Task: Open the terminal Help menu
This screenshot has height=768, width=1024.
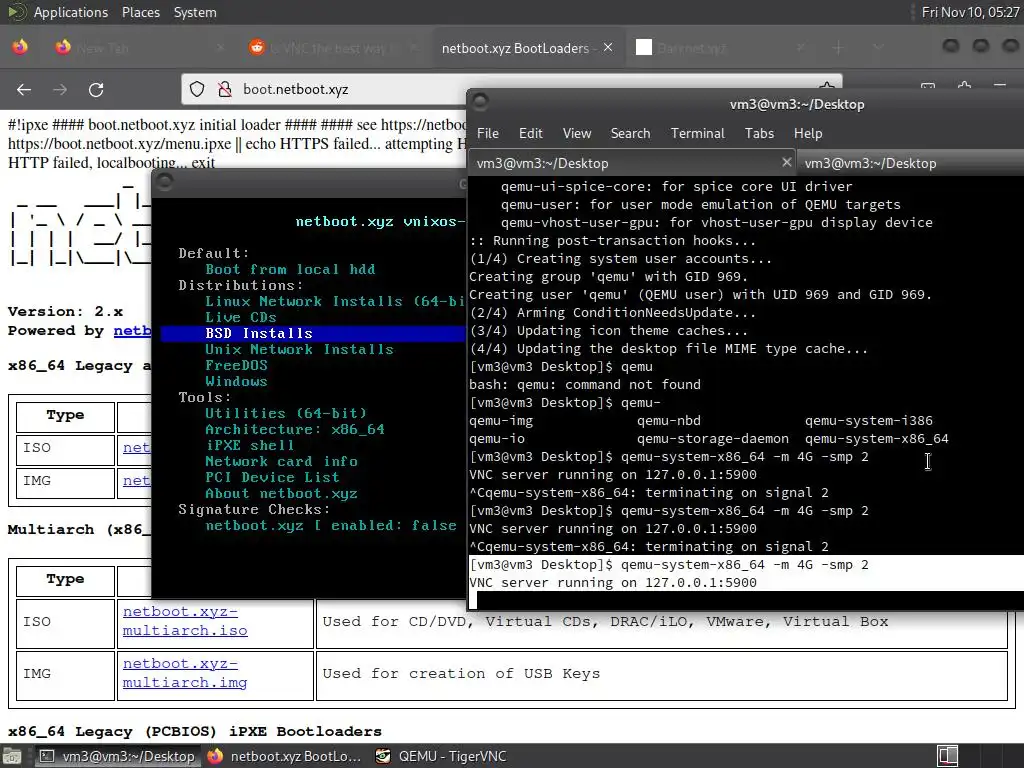Action: pyautogui.click(x=808, y=133)
